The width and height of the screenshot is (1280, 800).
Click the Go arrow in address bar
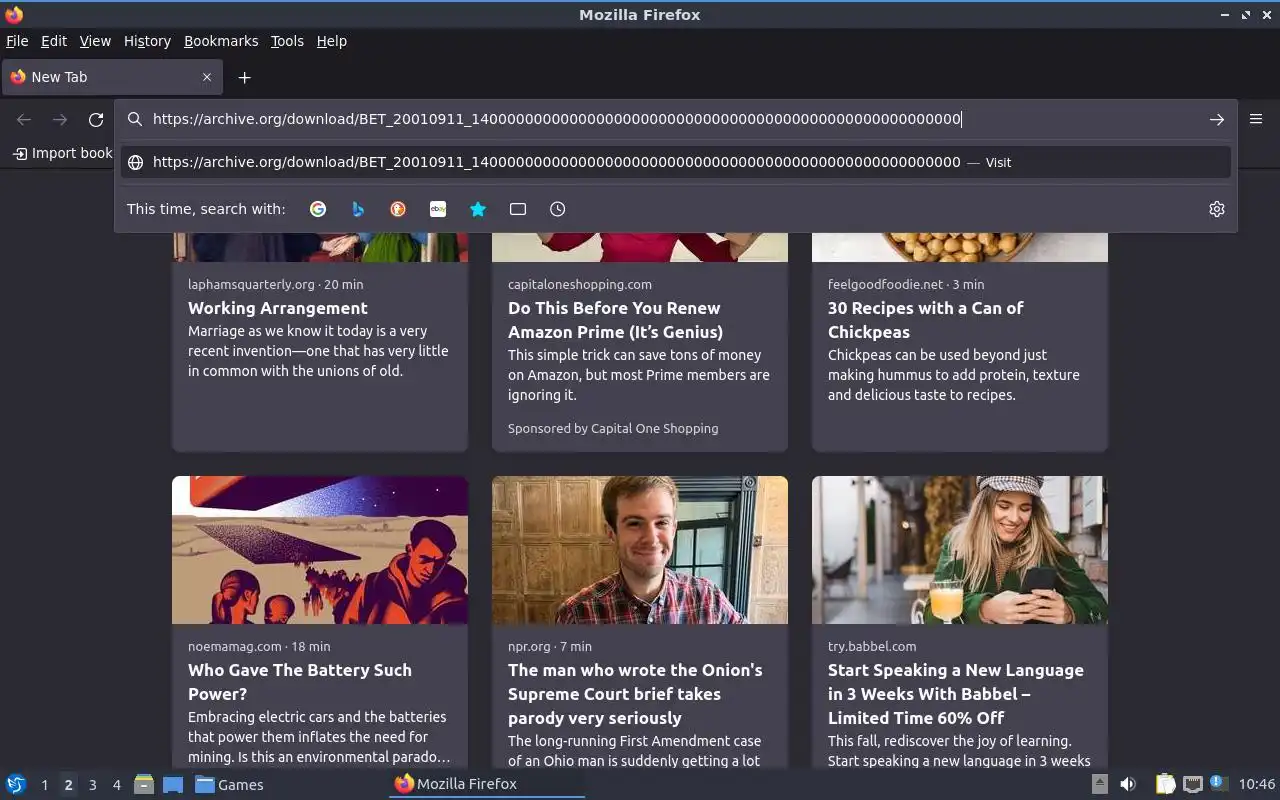1217,119
